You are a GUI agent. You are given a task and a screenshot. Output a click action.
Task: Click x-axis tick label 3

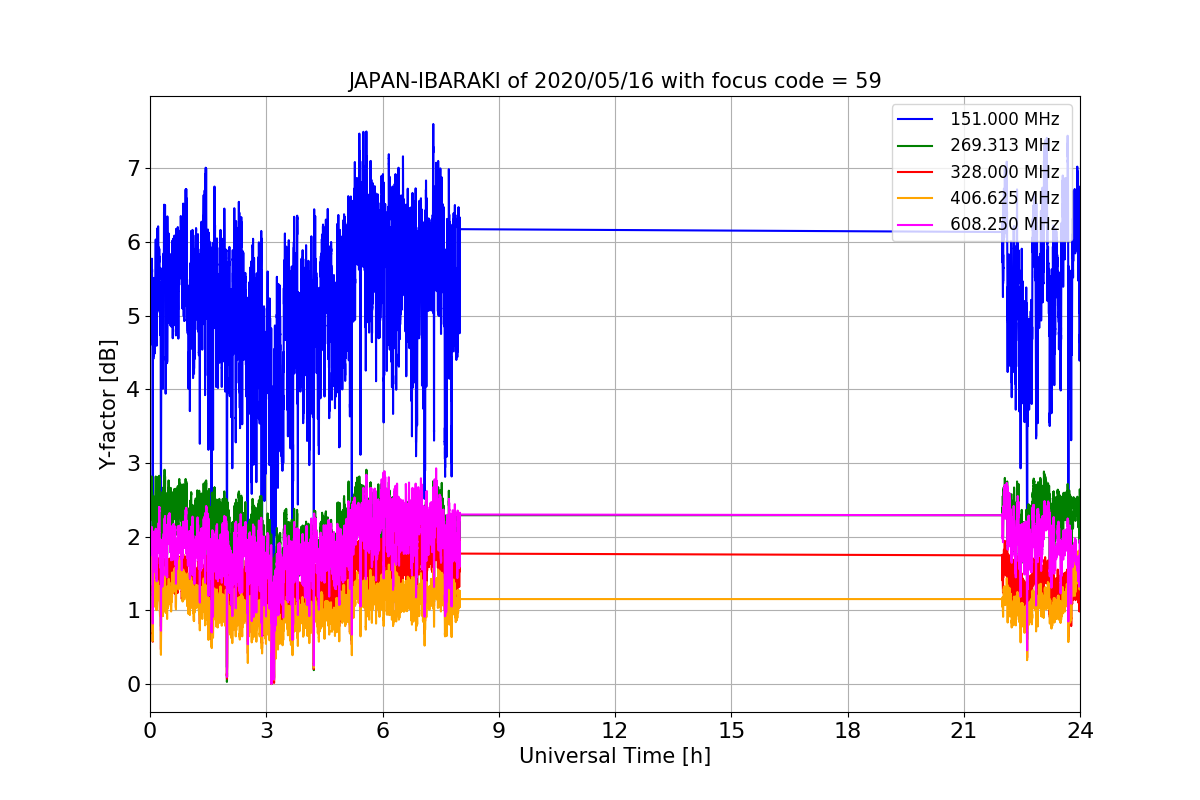tap(266, 731)
